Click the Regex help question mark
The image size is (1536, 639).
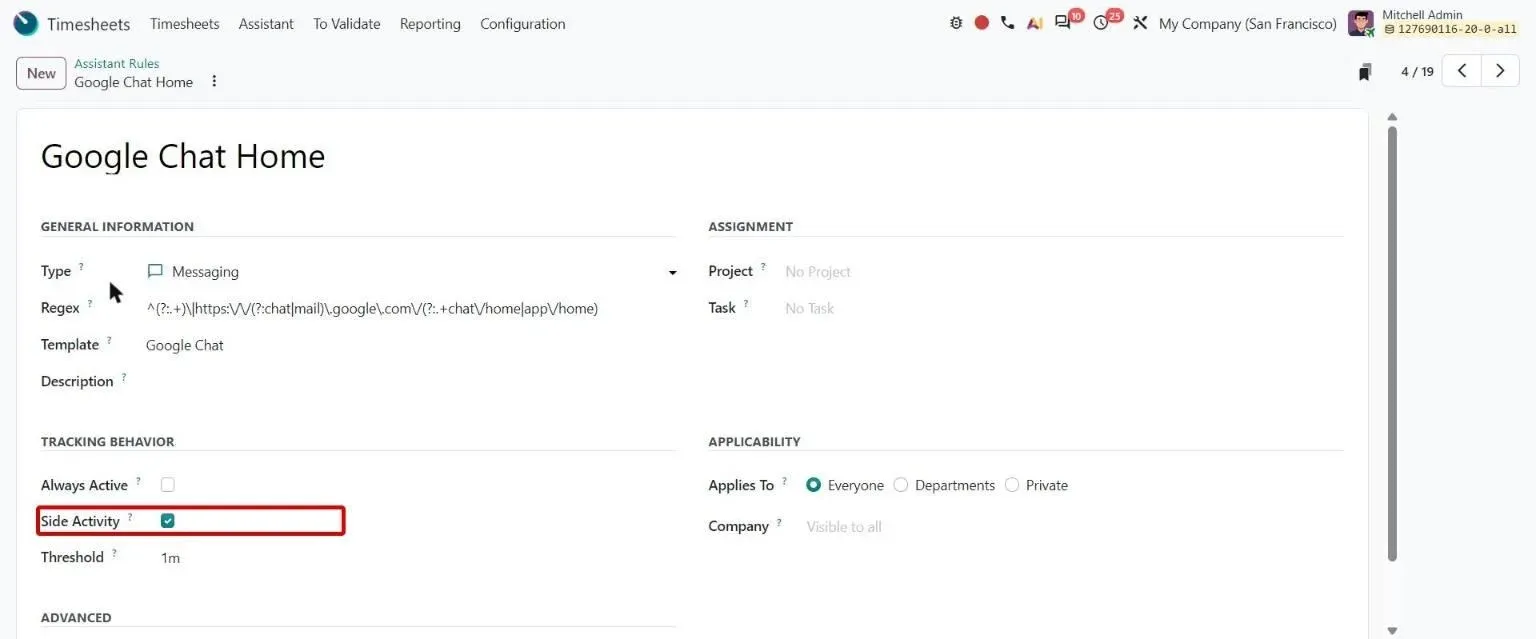(x=90, y=303)
